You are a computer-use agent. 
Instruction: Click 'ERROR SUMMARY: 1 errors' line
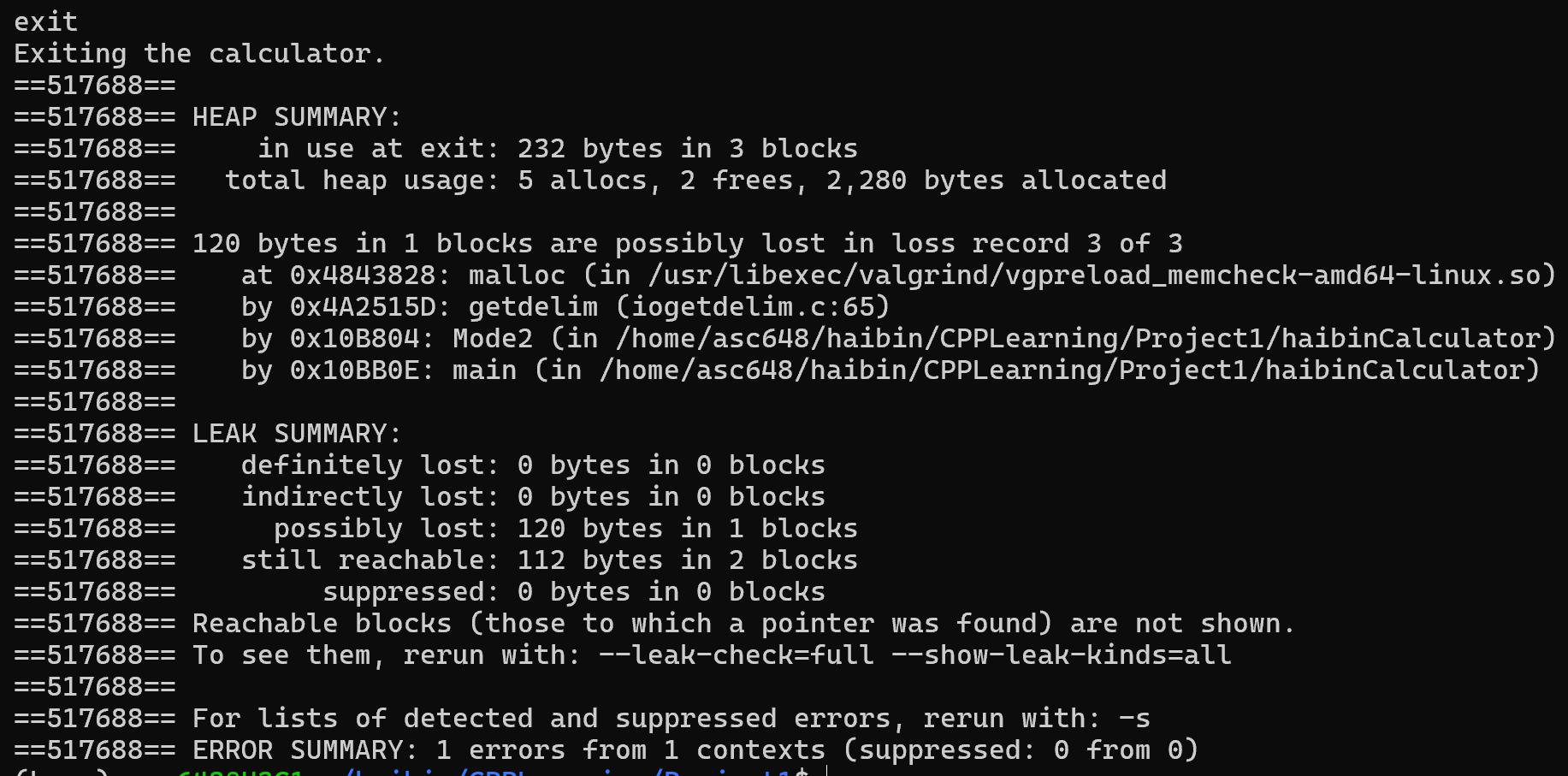pos(695,749)
